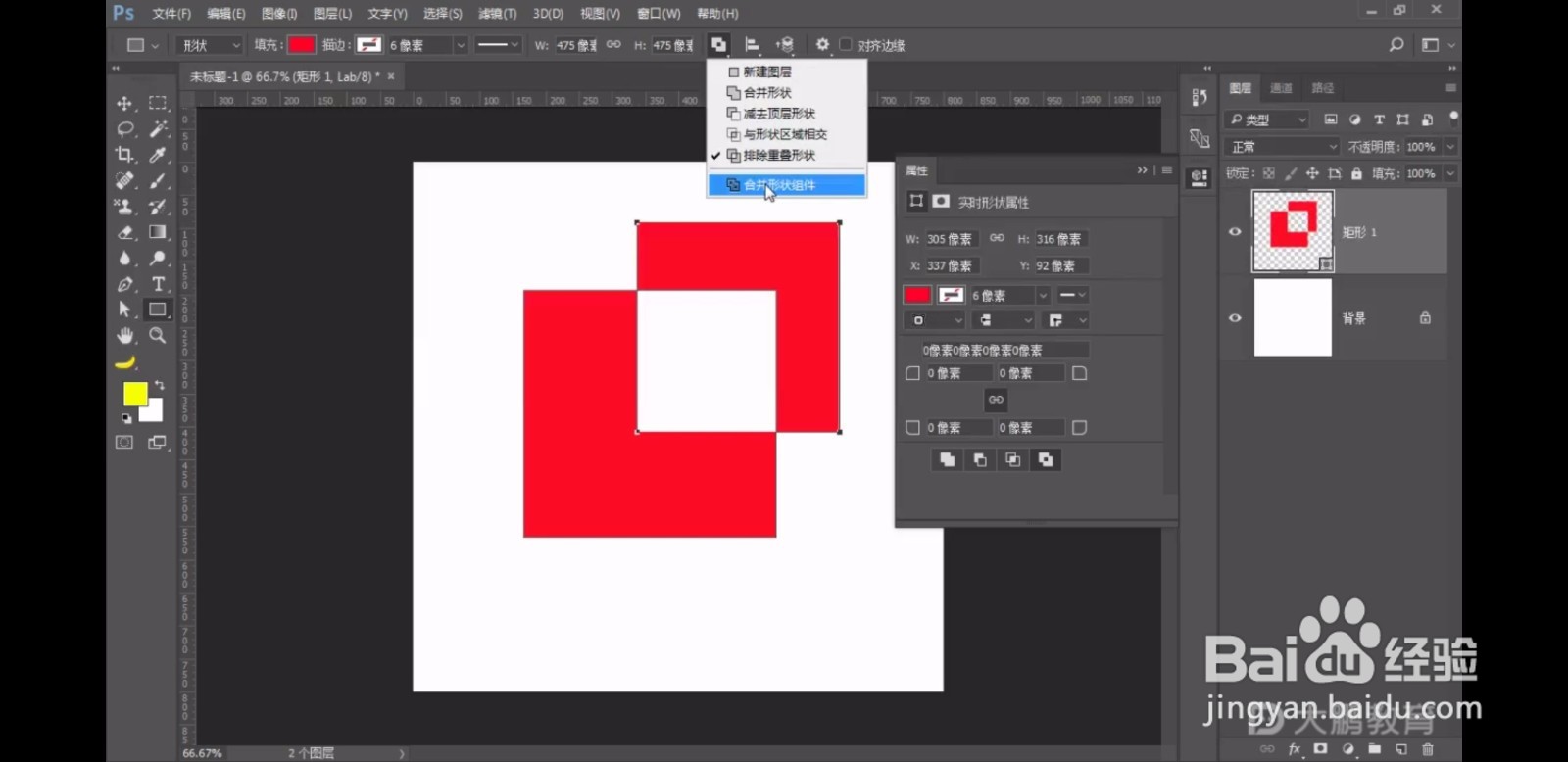Select the Healing Brush tool
Viewport: 1568px width, 762px height.
point(124,181)
